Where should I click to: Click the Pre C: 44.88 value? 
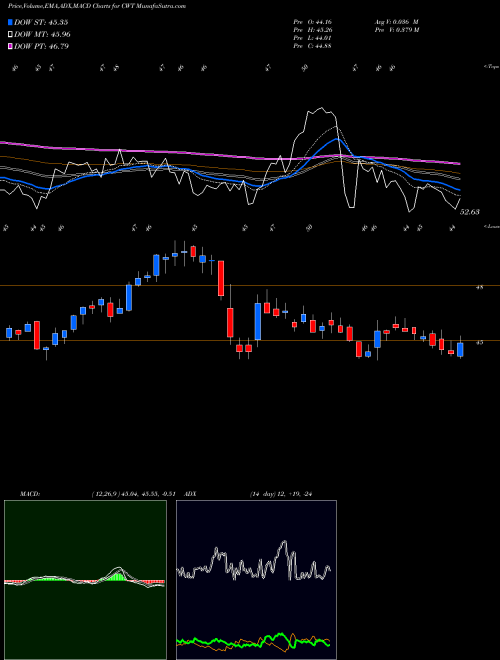click(312, 45)
